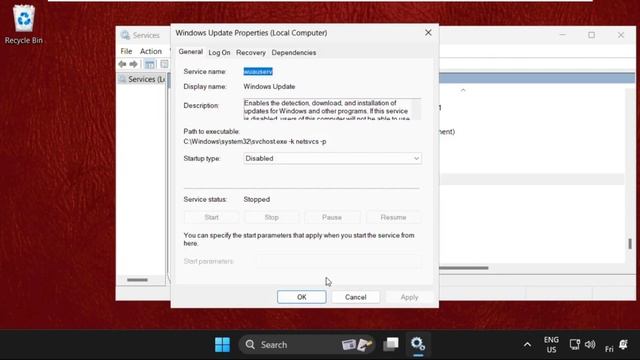Image resolution: width=640 pixels, height=360 pixels.
Task: Click the Resume service button
Action: tap(393, 218)
